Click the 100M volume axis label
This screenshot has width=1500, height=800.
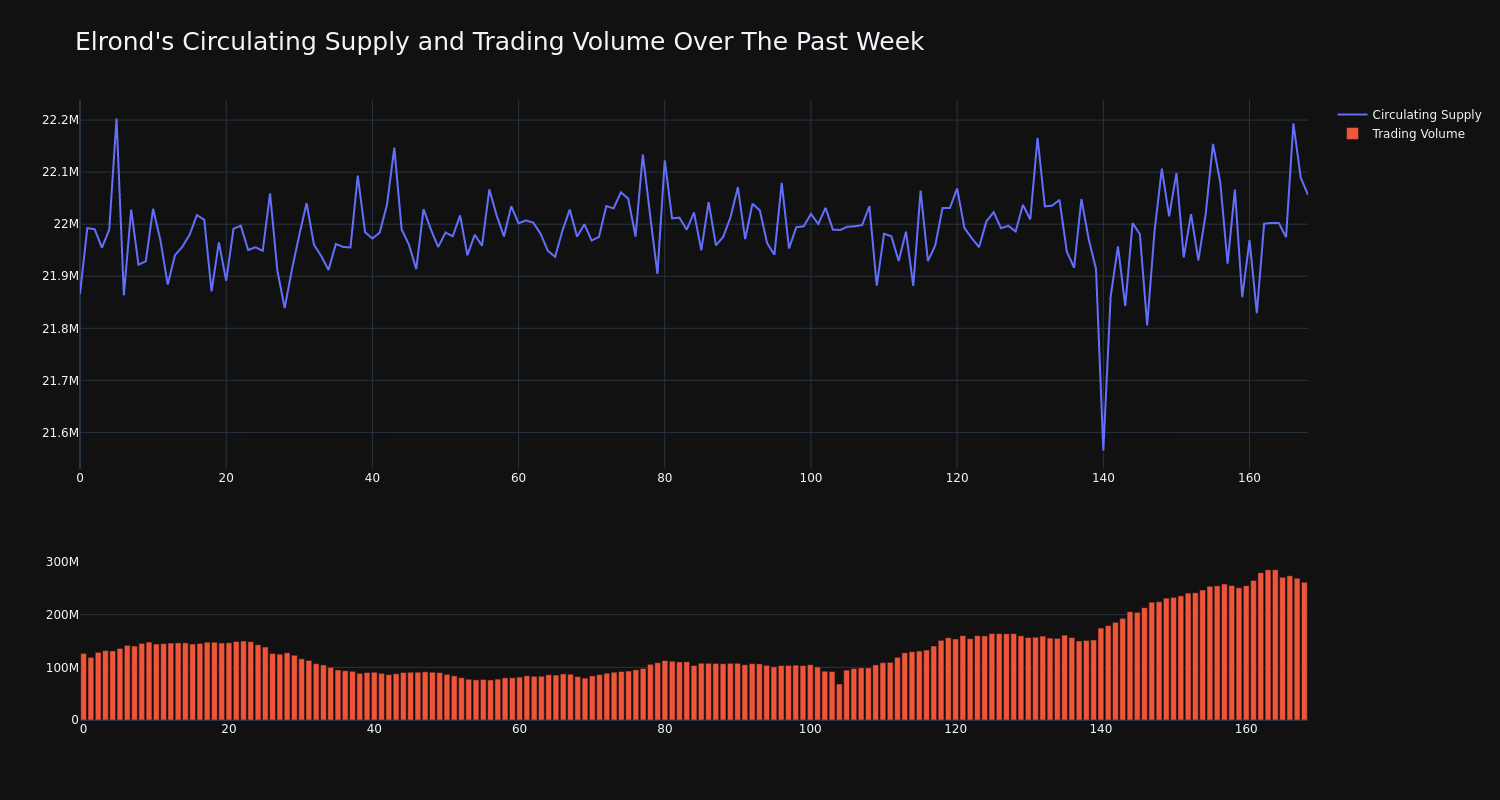coord(62,667)
